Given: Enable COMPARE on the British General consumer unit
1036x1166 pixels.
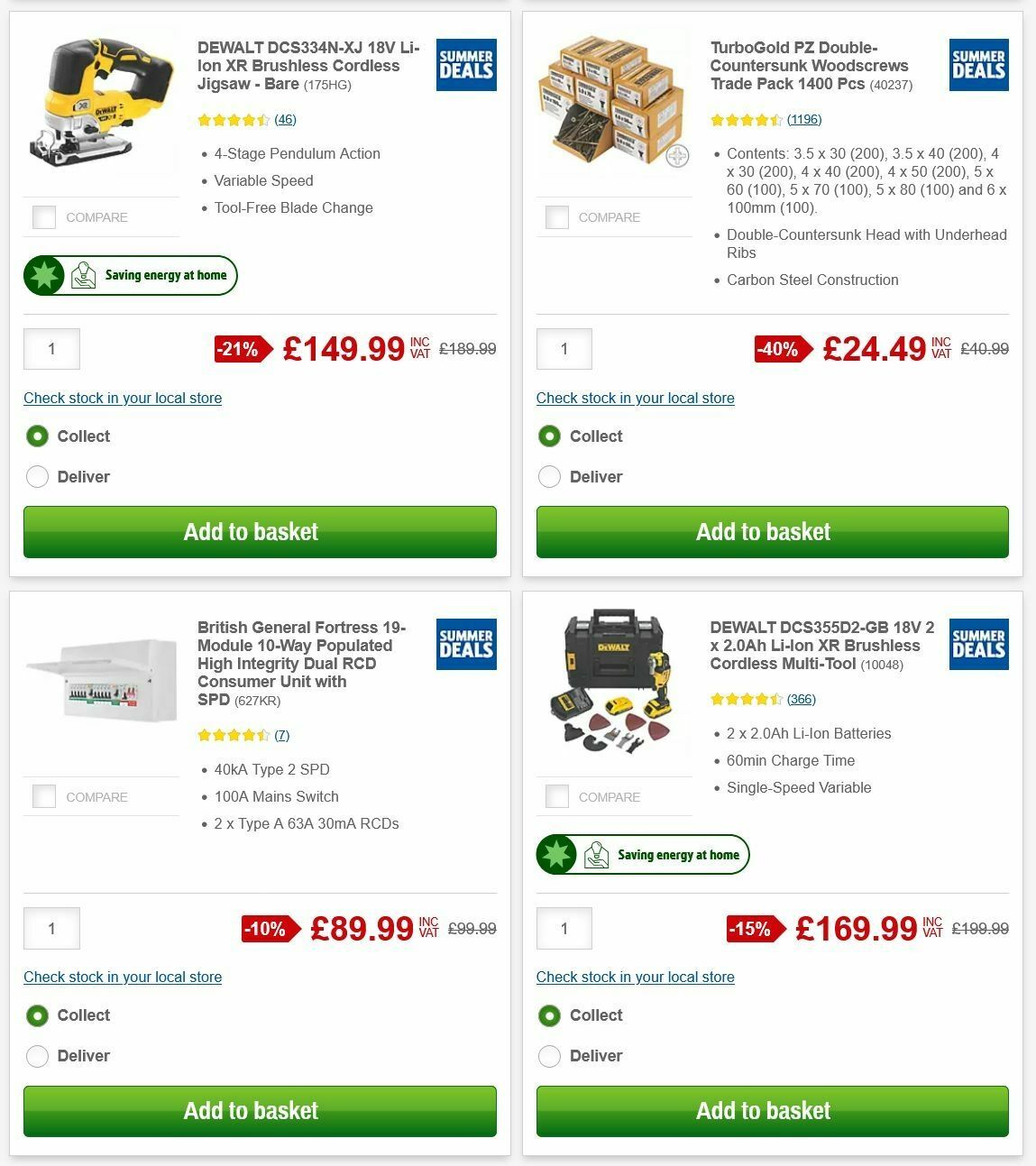Looking at the screenshot, I should click(x=43, y=796).
